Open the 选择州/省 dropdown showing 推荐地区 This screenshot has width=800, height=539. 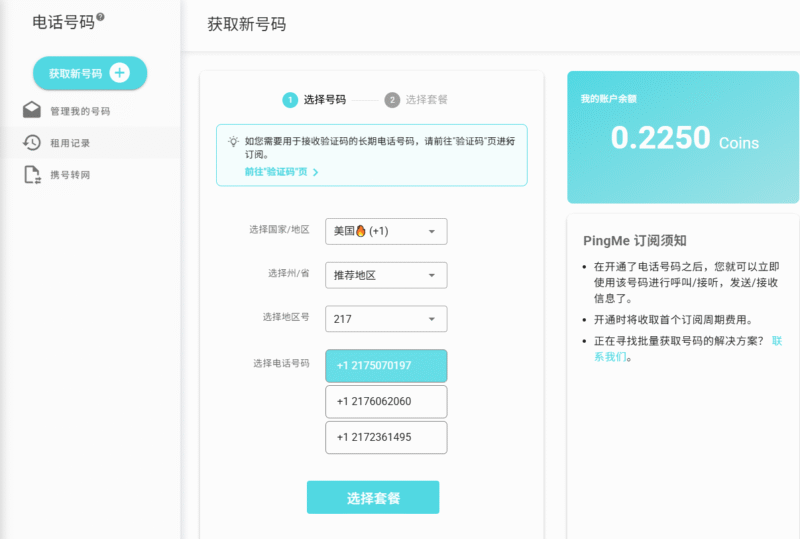tap(386, 275)
